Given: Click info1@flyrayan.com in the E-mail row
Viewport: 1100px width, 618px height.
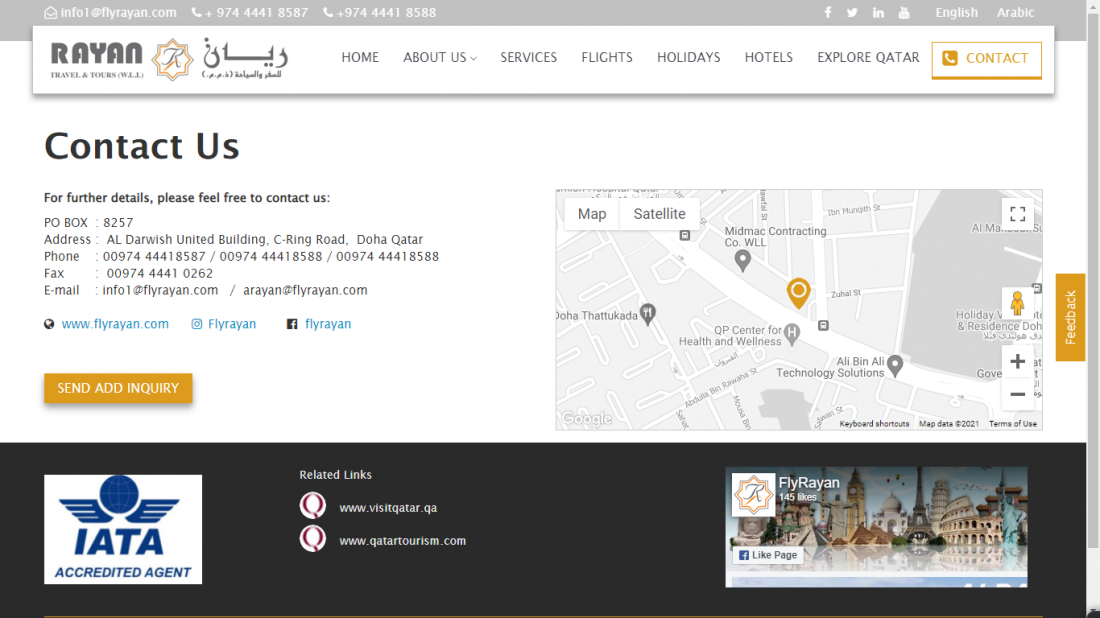Looking at the screenshot, I should pyautogui.click(x=160, y=290).
